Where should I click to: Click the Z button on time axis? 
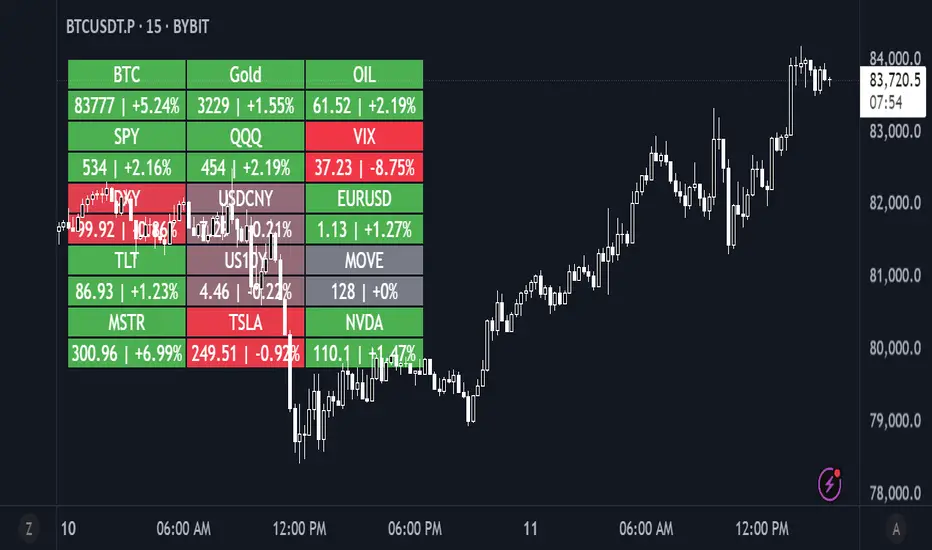[30, 528]
